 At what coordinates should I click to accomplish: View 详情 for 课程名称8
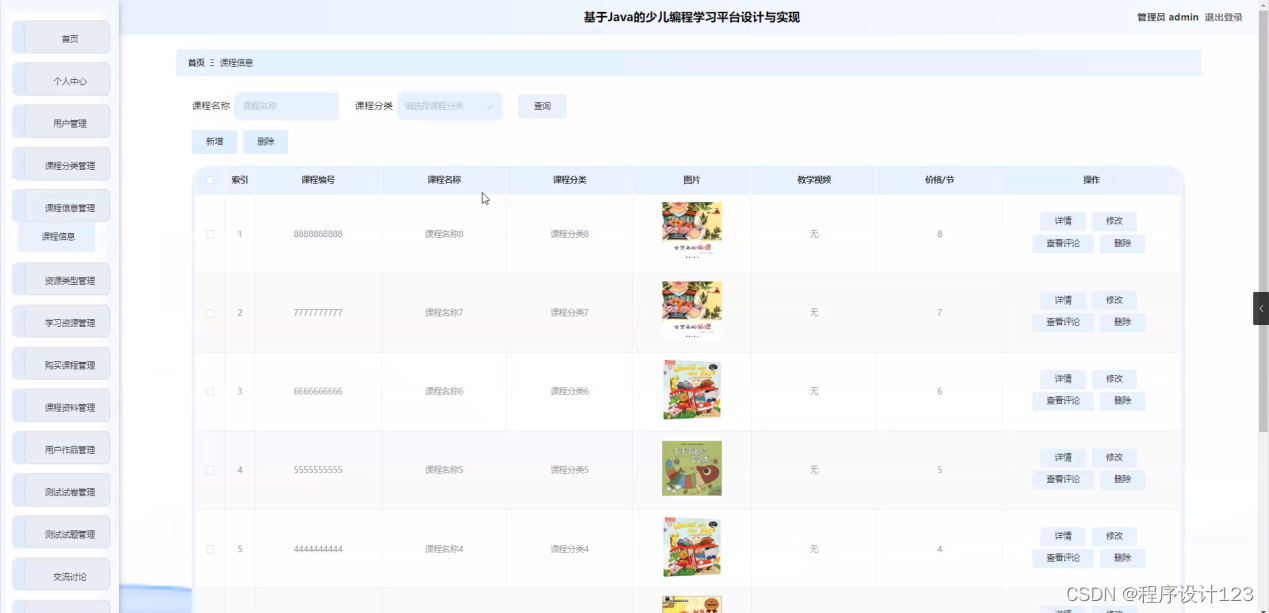(1063, 221)
